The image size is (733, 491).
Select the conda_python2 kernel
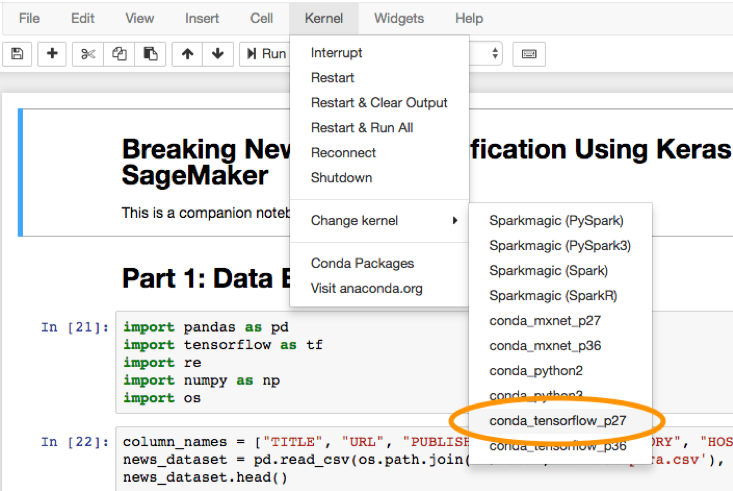pos(561,371)
